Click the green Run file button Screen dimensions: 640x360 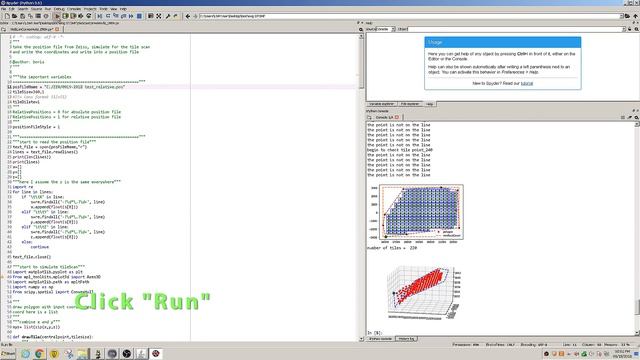(x=58, y=16)
